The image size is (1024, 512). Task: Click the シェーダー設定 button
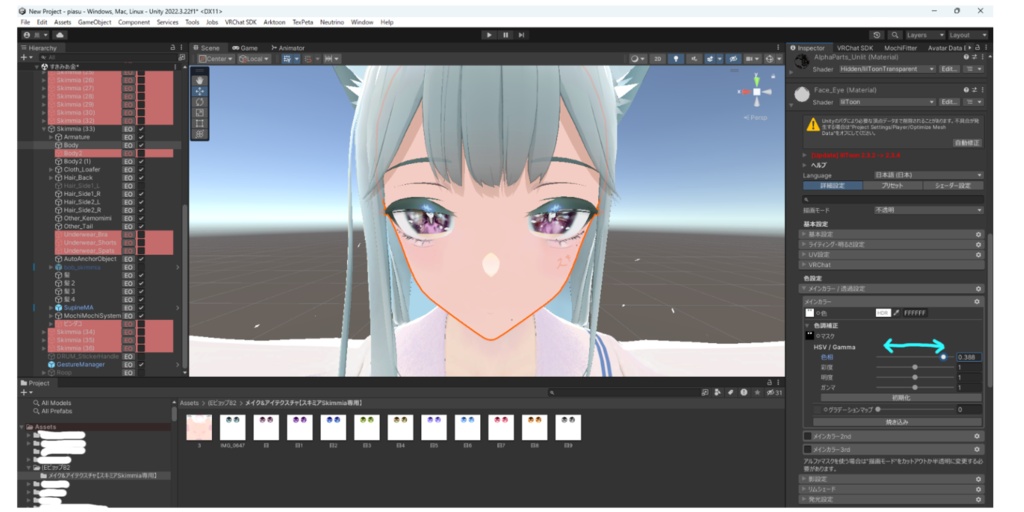pyautogui.click(x=953, y=186)
